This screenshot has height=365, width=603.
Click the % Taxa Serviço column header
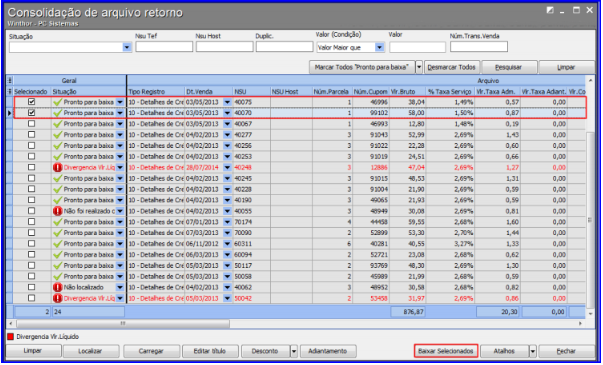point(450,92)
